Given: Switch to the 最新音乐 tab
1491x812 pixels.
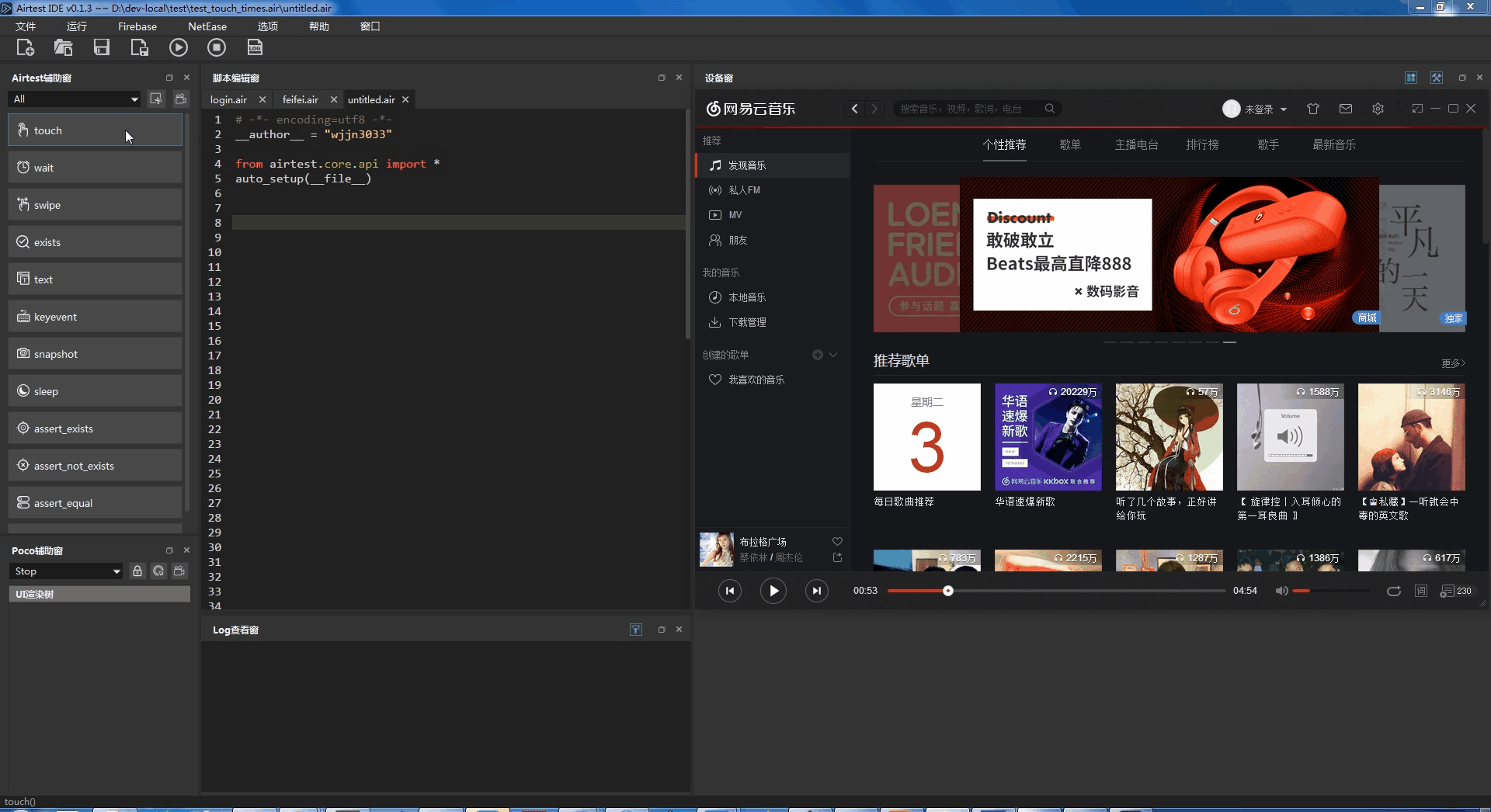Looking at the screenshot, I should pyautogui.click(x=1334, y=144).
